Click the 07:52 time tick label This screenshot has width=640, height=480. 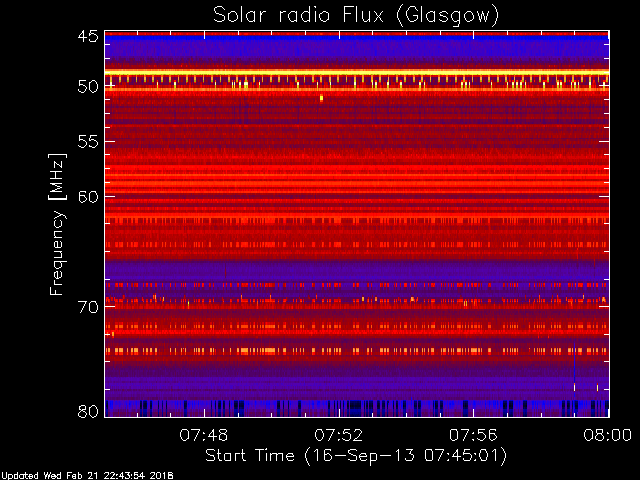(x=338, y=435)
